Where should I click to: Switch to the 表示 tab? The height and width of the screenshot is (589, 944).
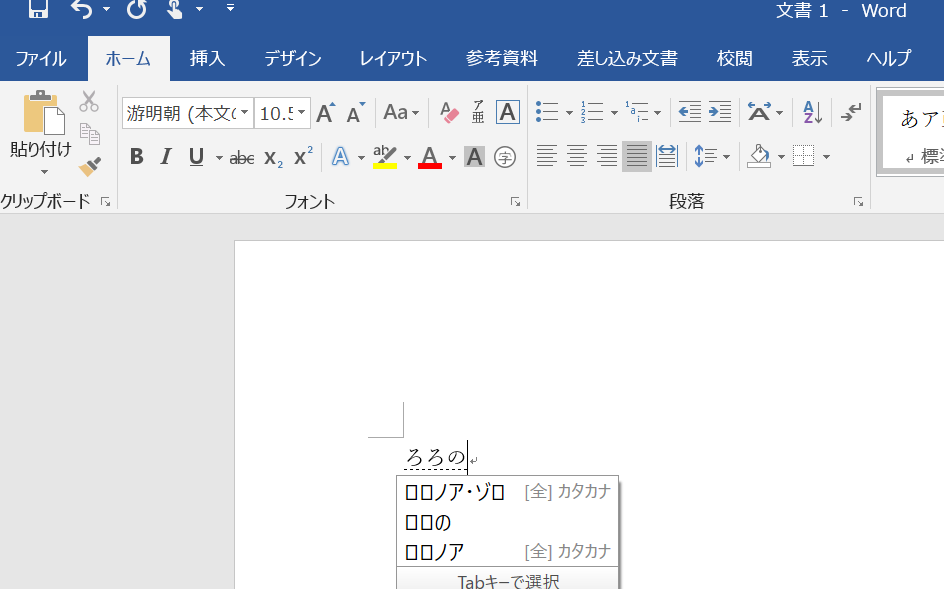[x=809, y=58]
